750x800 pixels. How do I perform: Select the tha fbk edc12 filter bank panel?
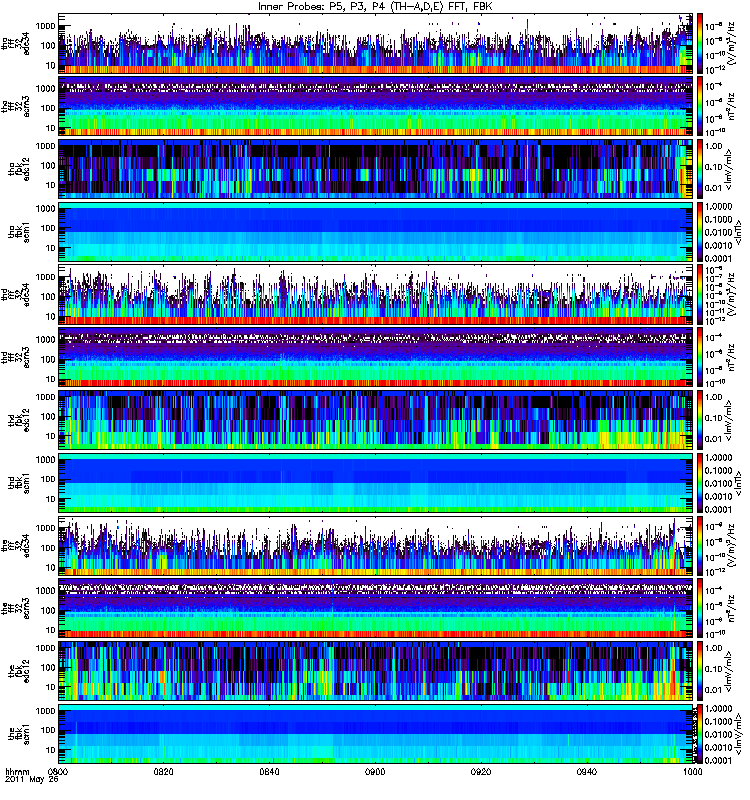tap(375, 169)
